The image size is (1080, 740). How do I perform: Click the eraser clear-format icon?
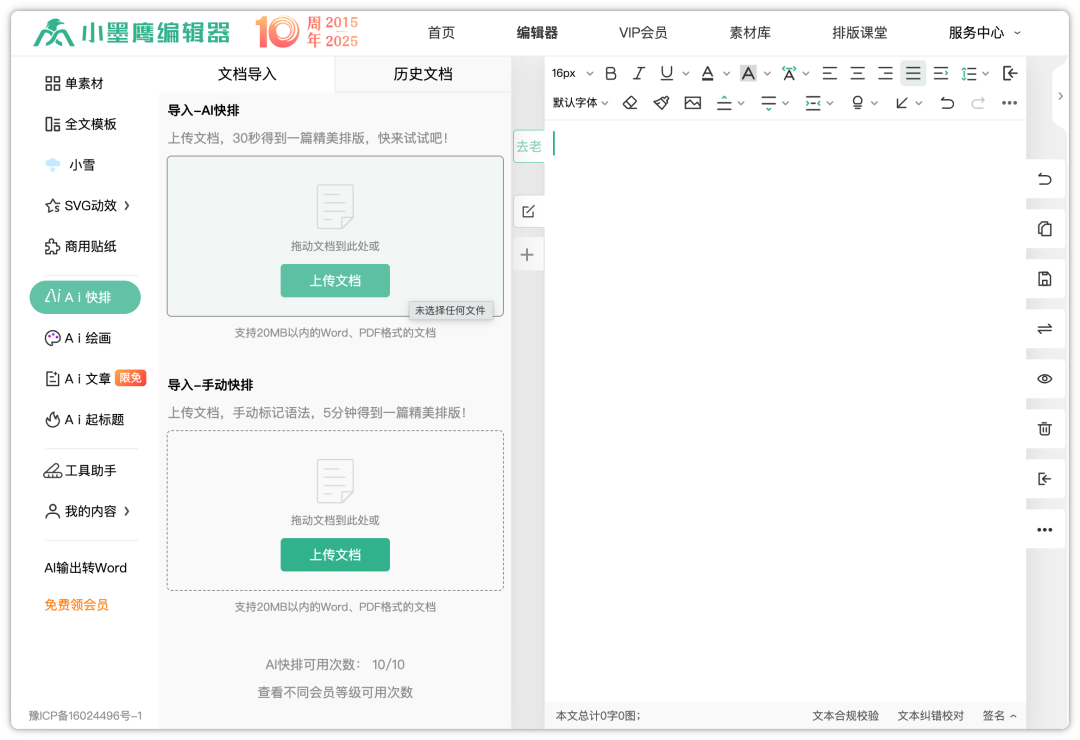click(630, 103)
